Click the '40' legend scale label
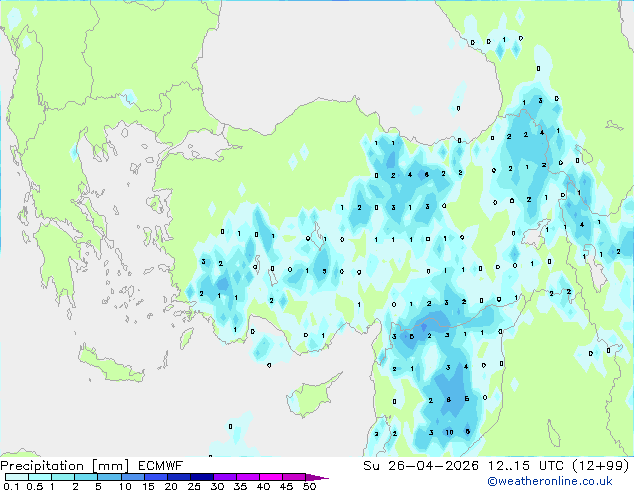 pyautogui.click(x=263, y=486)
